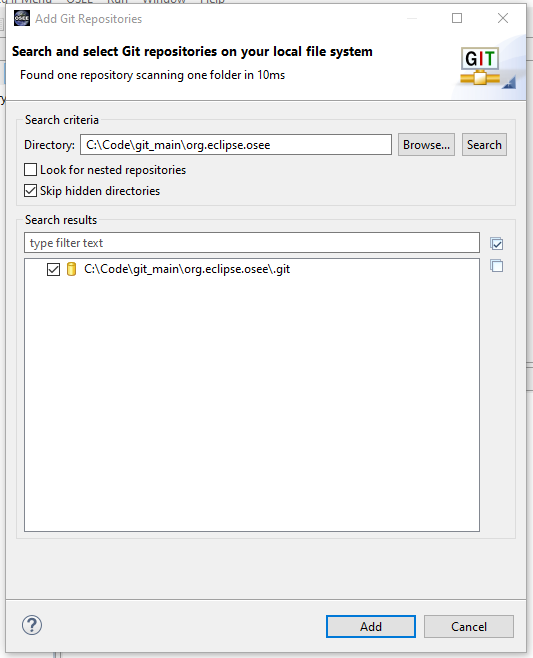This screenshot has width=533, height=658.
Task: Uncheck the org.eclipse.osee\.git repository checkbox
Action: click(x=53, y=269)
